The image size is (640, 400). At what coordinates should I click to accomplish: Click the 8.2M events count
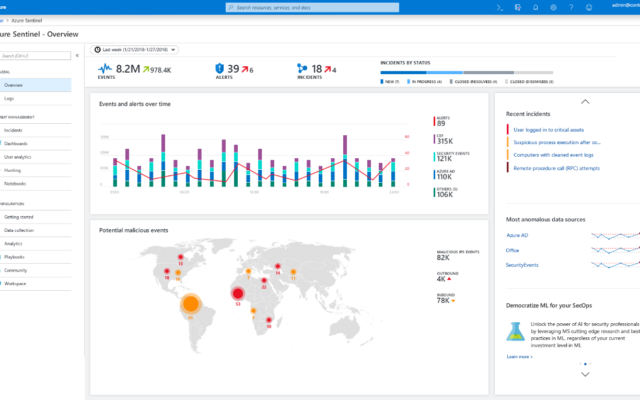[x=128, y=69]
